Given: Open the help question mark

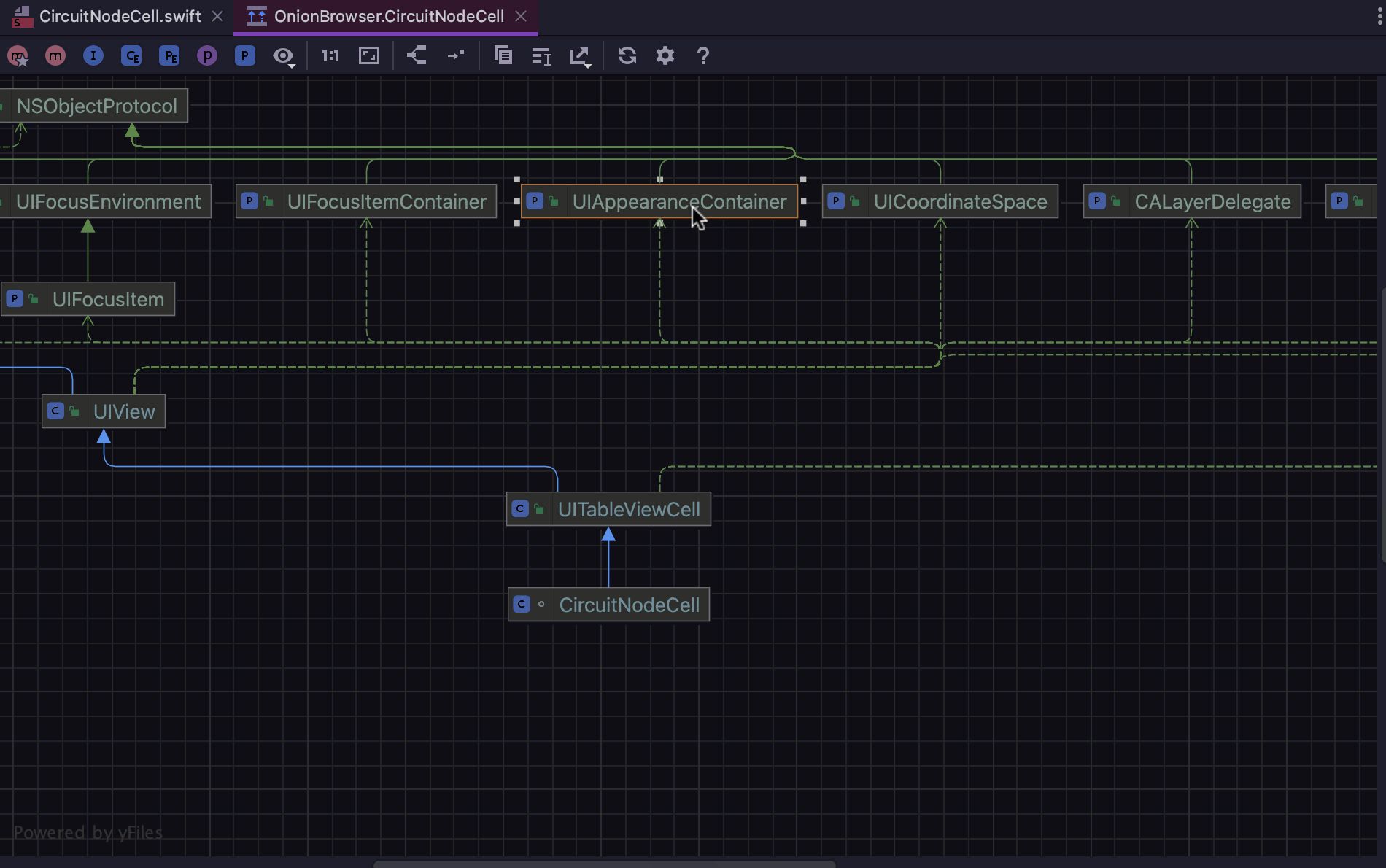Looking at the screenshot, I should tap(703, 55).
